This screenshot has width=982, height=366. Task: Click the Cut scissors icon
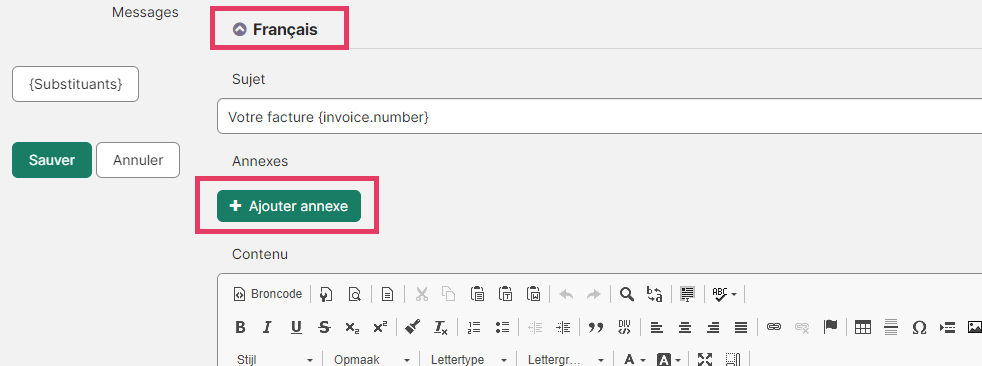[421, 294]
